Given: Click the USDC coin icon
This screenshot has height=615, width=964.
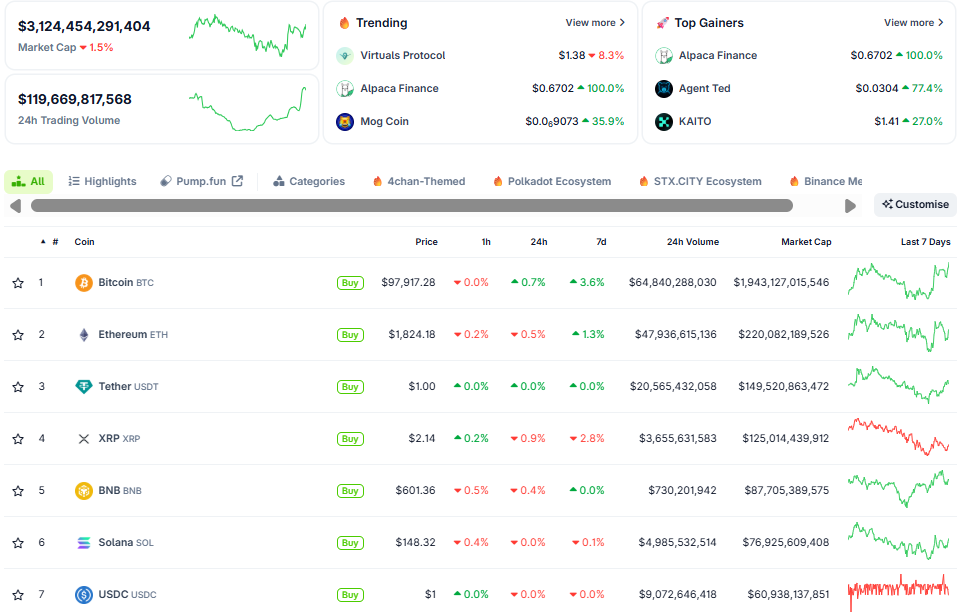Looking at the screenshot, I should (84, 595).
